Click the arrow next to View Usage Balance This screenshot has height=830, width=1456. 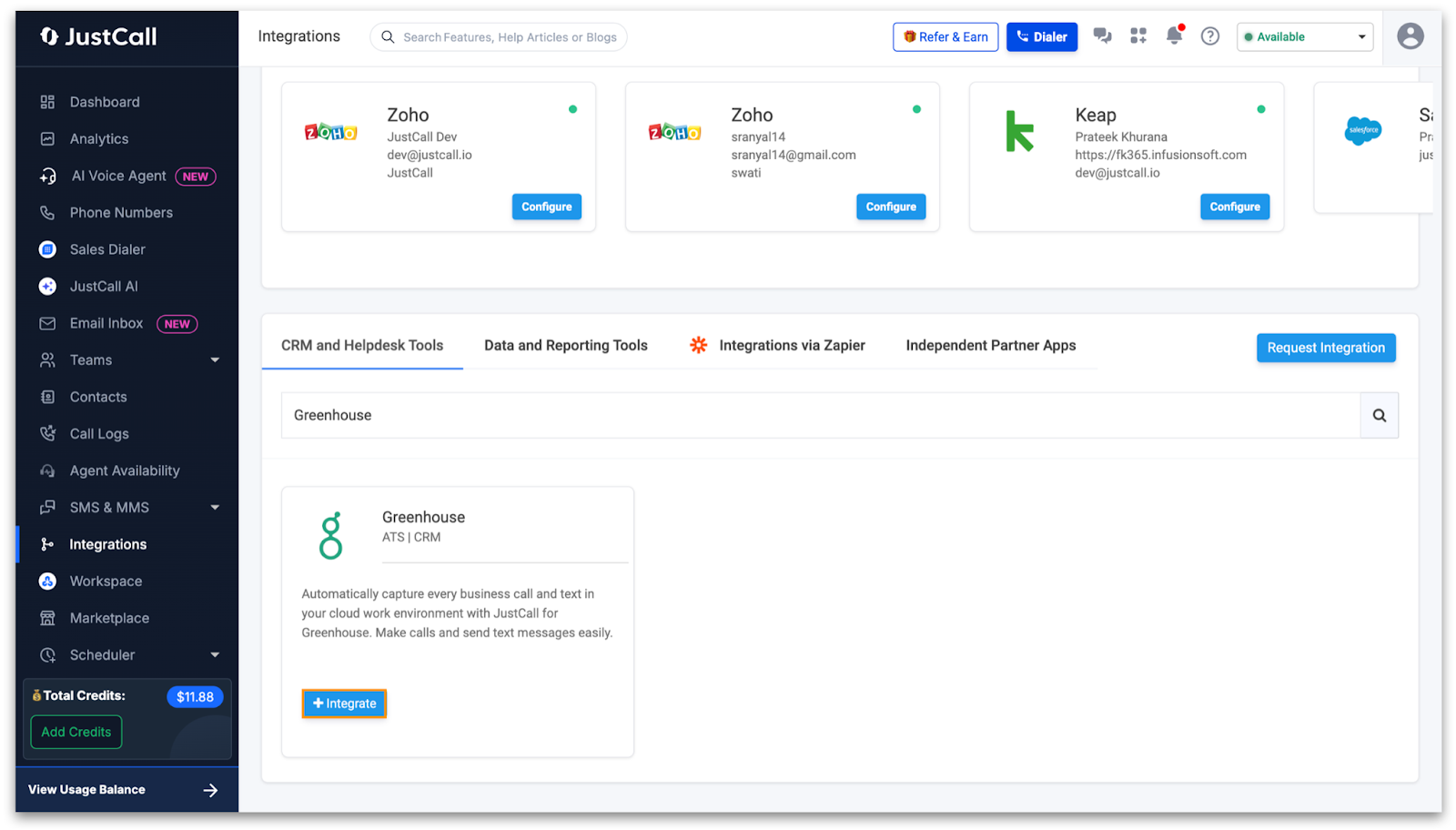coord(210,790)
